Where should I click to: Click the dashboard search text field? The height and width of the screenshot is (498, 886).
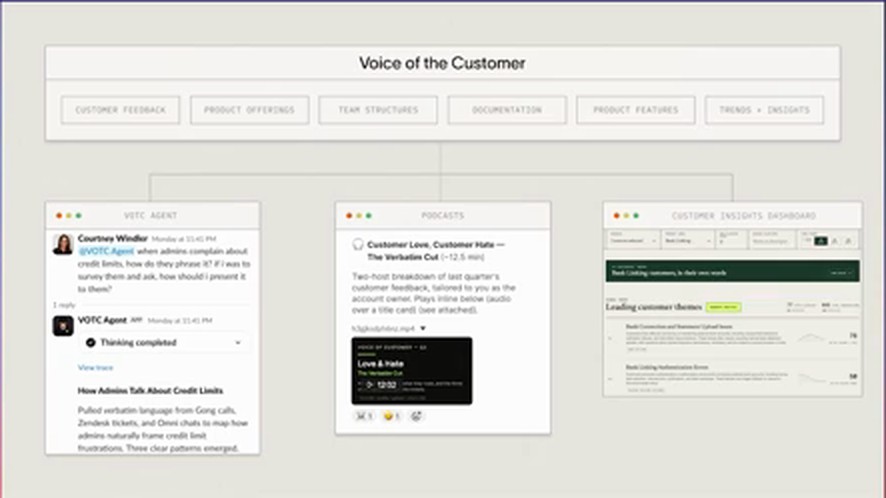tap(771, 241)
